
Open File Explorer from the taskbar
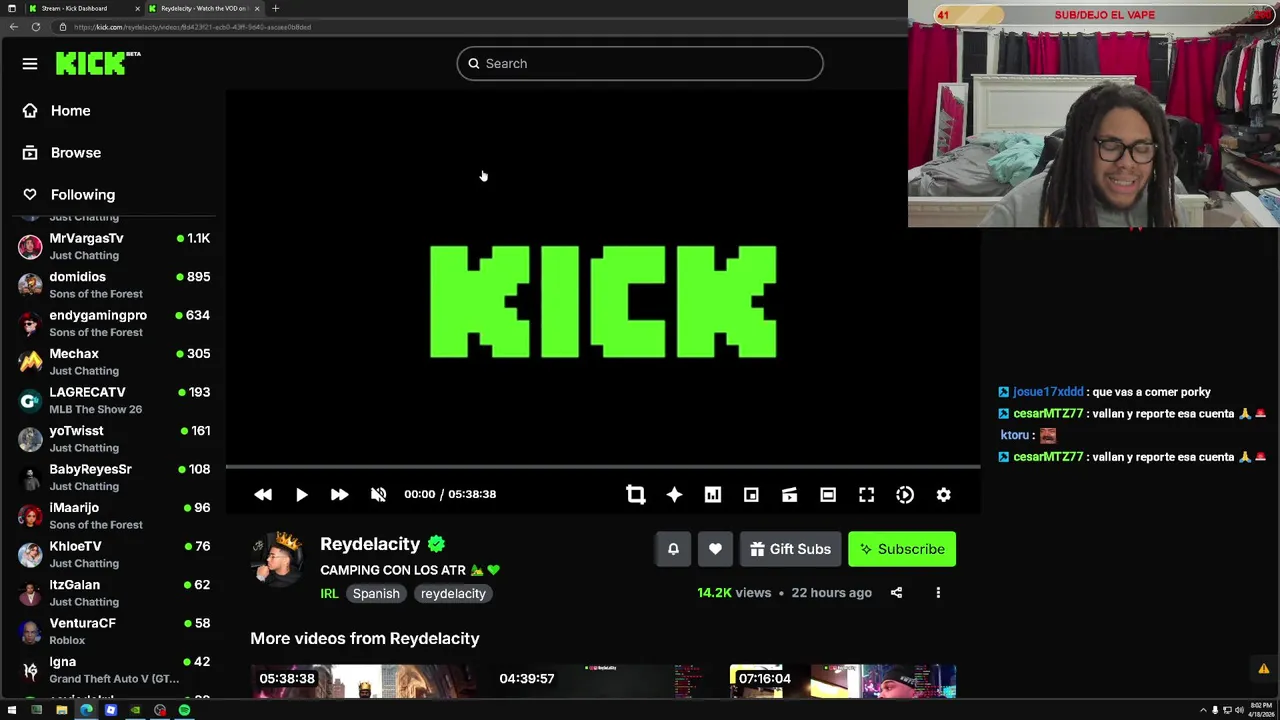[x=61, y=710]
